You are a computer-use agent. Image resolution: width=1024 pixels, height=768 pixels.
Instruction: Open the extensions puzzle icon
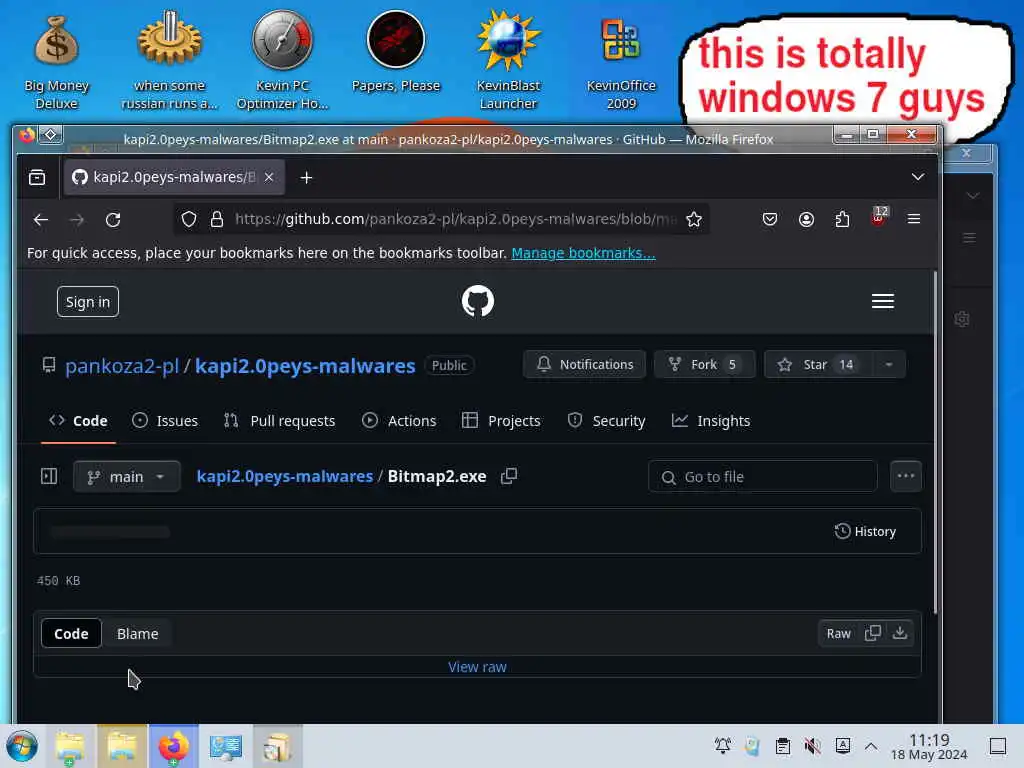[842, 219]
